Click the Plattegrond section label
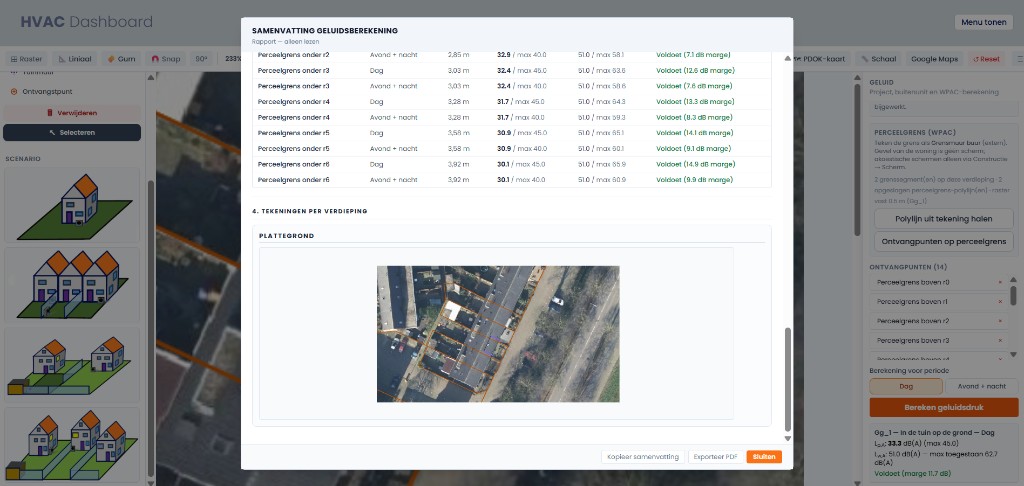 286,236
